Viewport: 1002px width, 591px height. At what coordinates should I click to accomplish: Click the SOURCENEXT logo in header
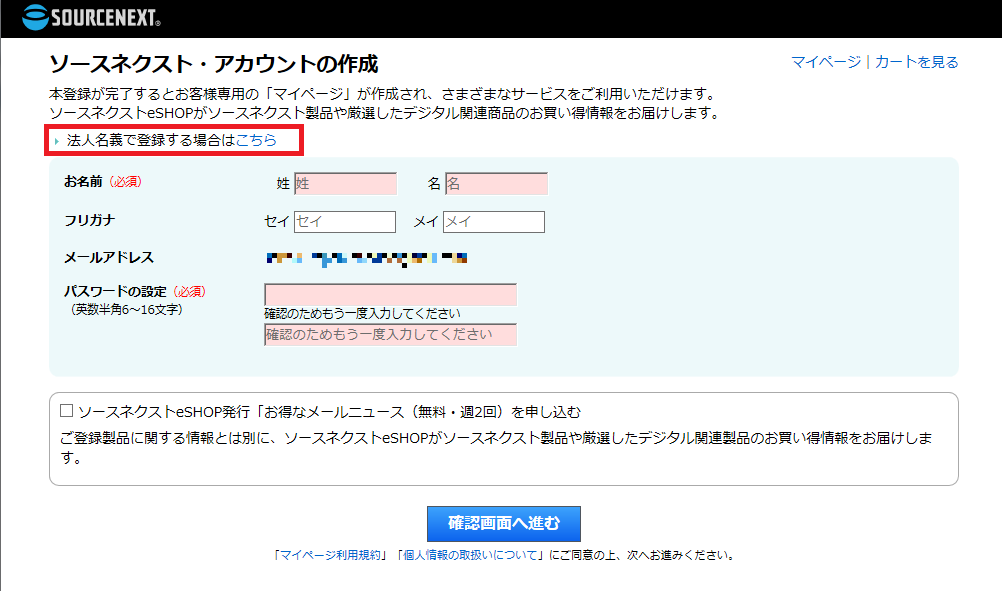tap(91, 17)
